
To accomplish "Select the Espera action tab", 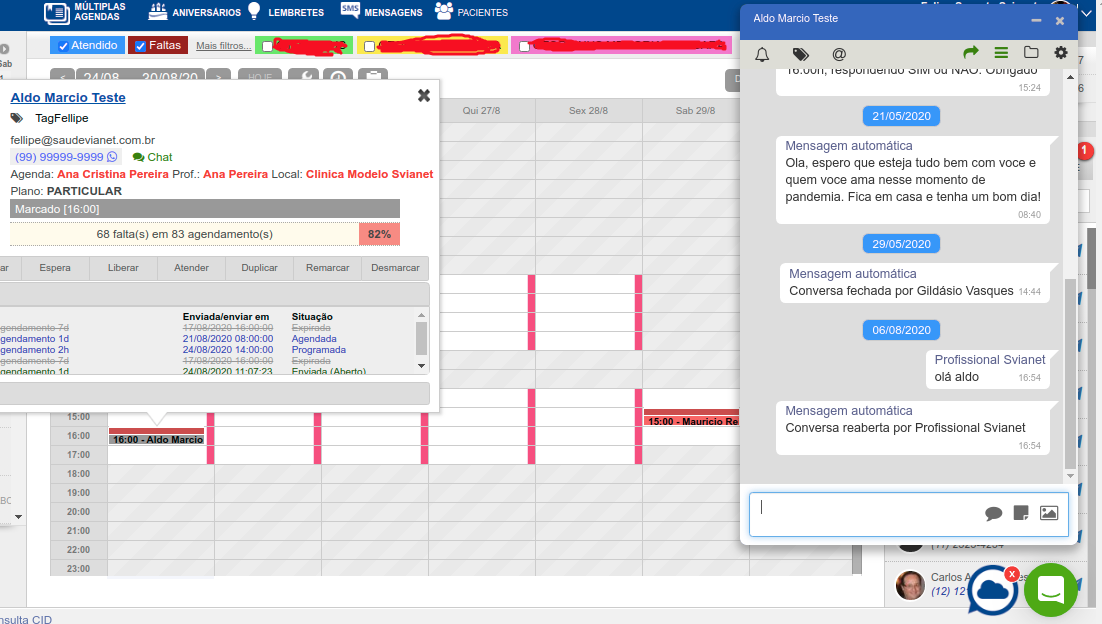I will pyautogui.click(x=55, y=268).
